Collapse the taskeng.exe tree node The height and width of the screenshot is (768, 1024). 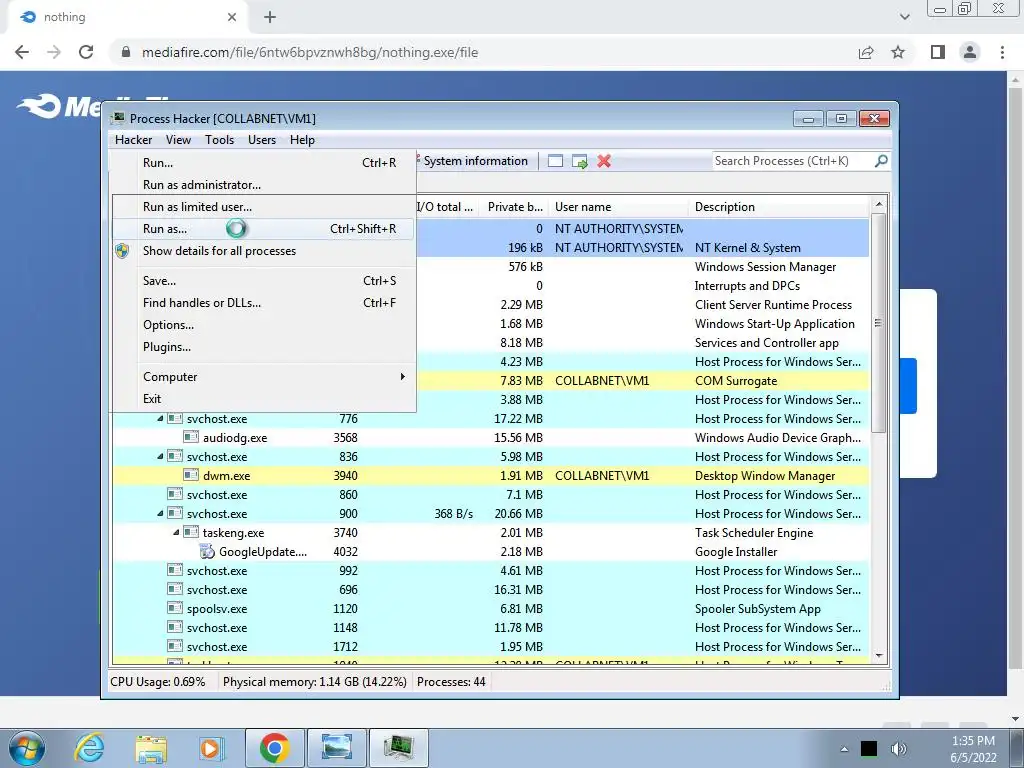pyautogui.click(x=176, y=533)
